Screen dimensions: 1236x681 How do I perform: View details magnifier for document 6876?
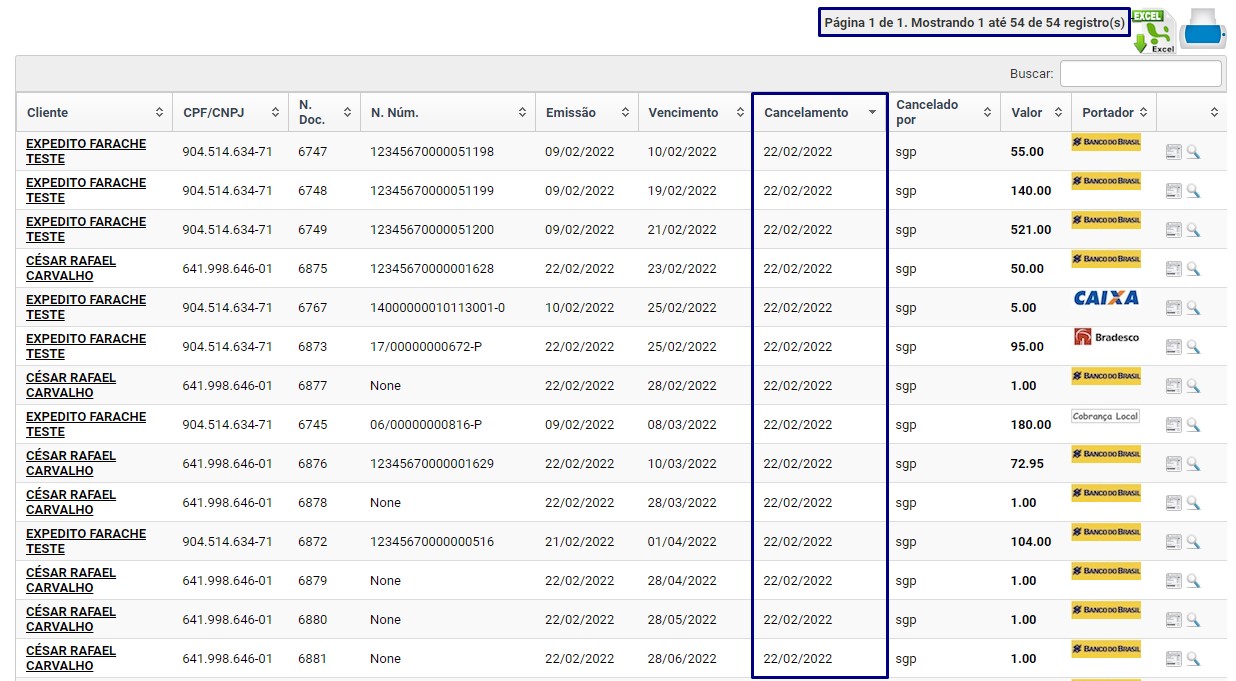click(x=1192, y=464)
